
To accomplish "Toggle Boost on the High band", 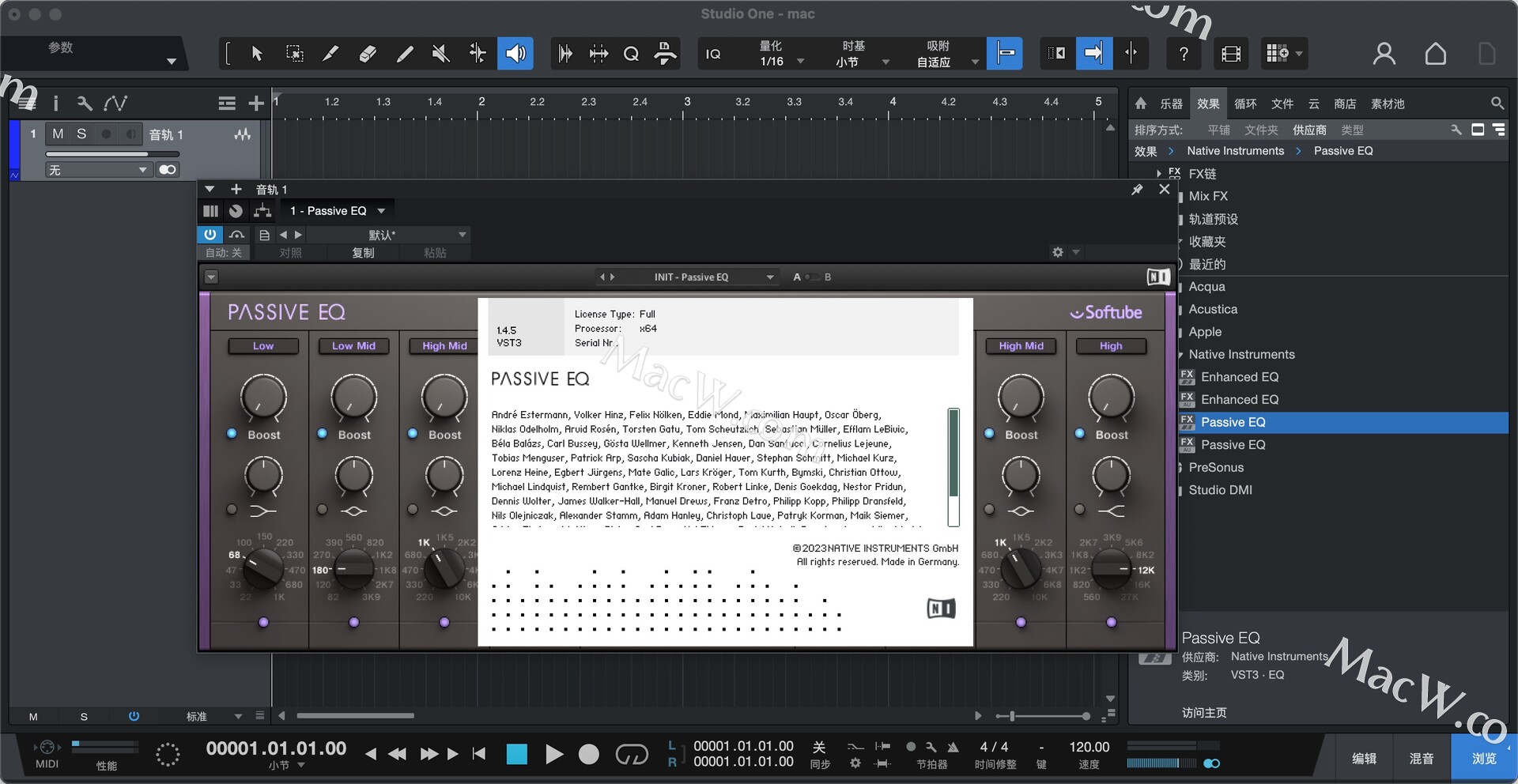I will [x=1080, y=434].
